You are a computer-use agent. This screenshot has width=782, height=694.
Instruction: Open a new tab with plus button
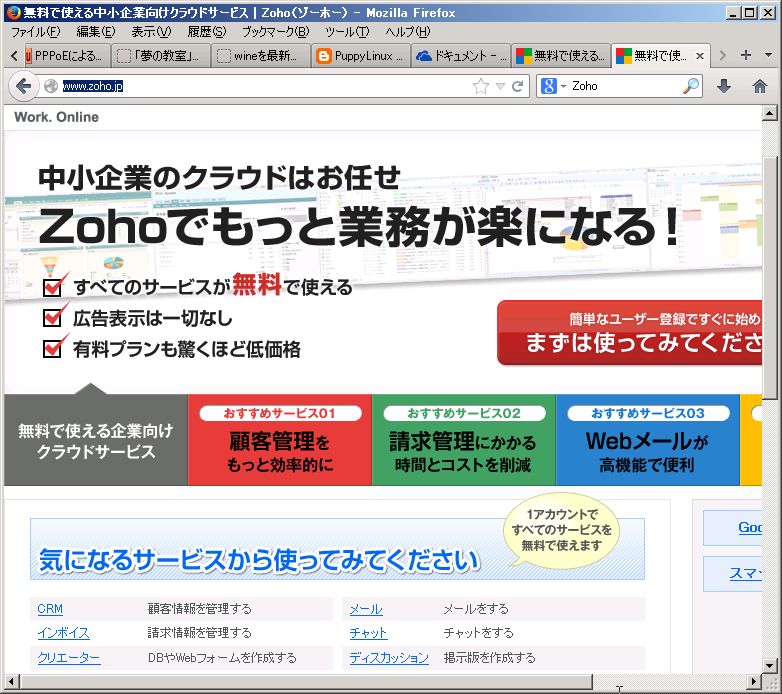[746, 55]
